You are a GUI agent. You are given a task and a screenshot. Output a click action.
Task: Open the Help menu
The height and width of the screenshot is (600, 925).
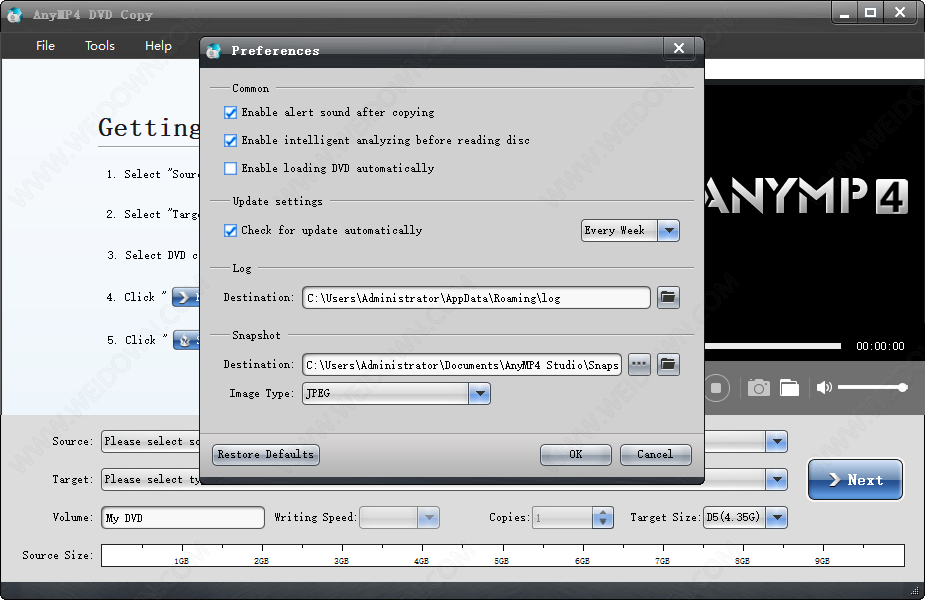pos(158,46)
